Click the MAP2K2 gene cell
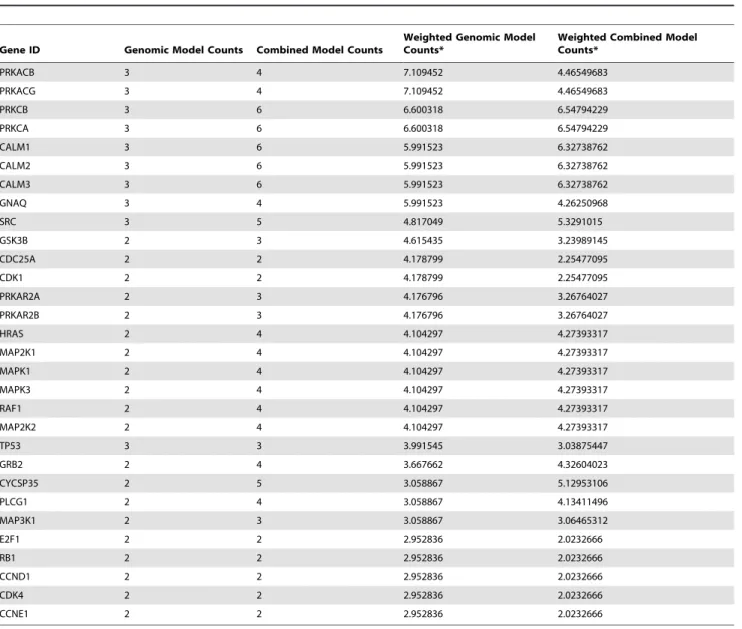The image size is (742, 629). coord(18,427)
